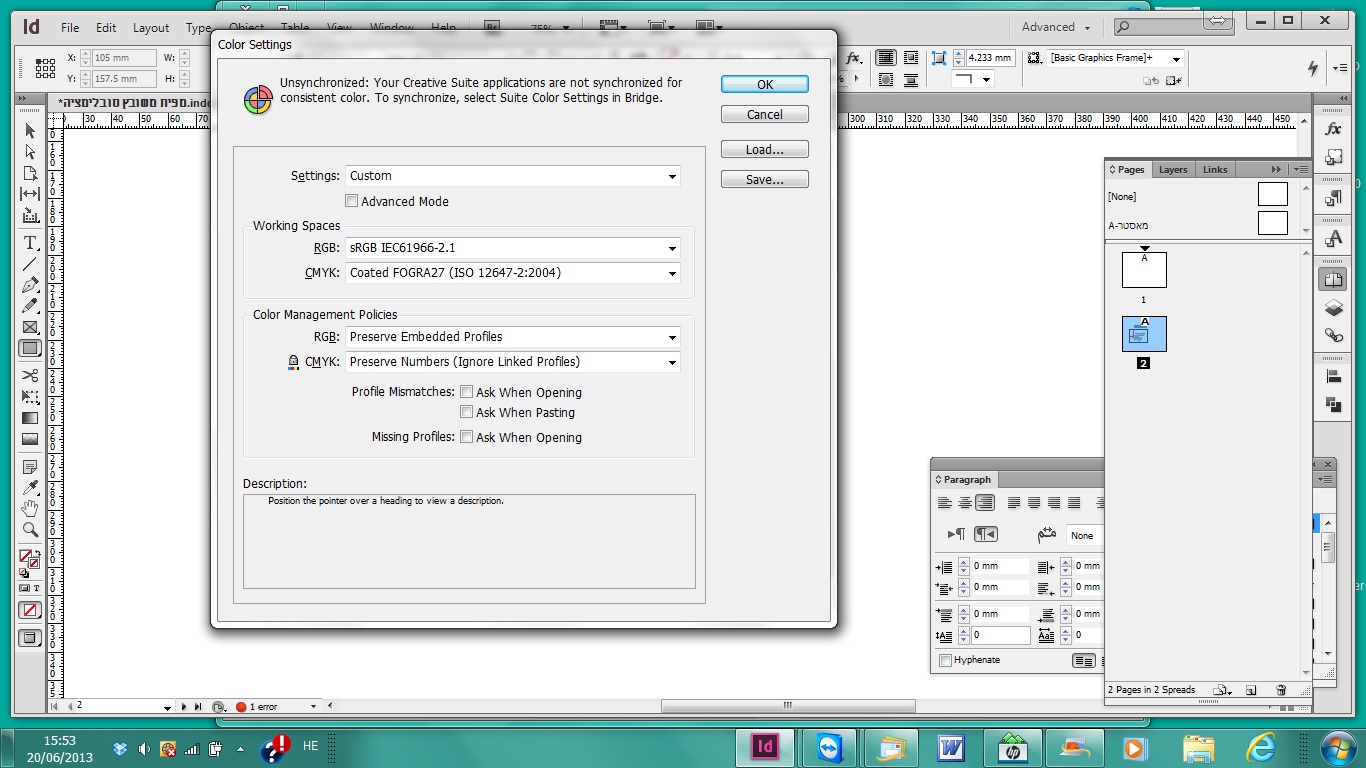Select the Hand tool
Viewport: 1366px width, 768px height.
30,509
